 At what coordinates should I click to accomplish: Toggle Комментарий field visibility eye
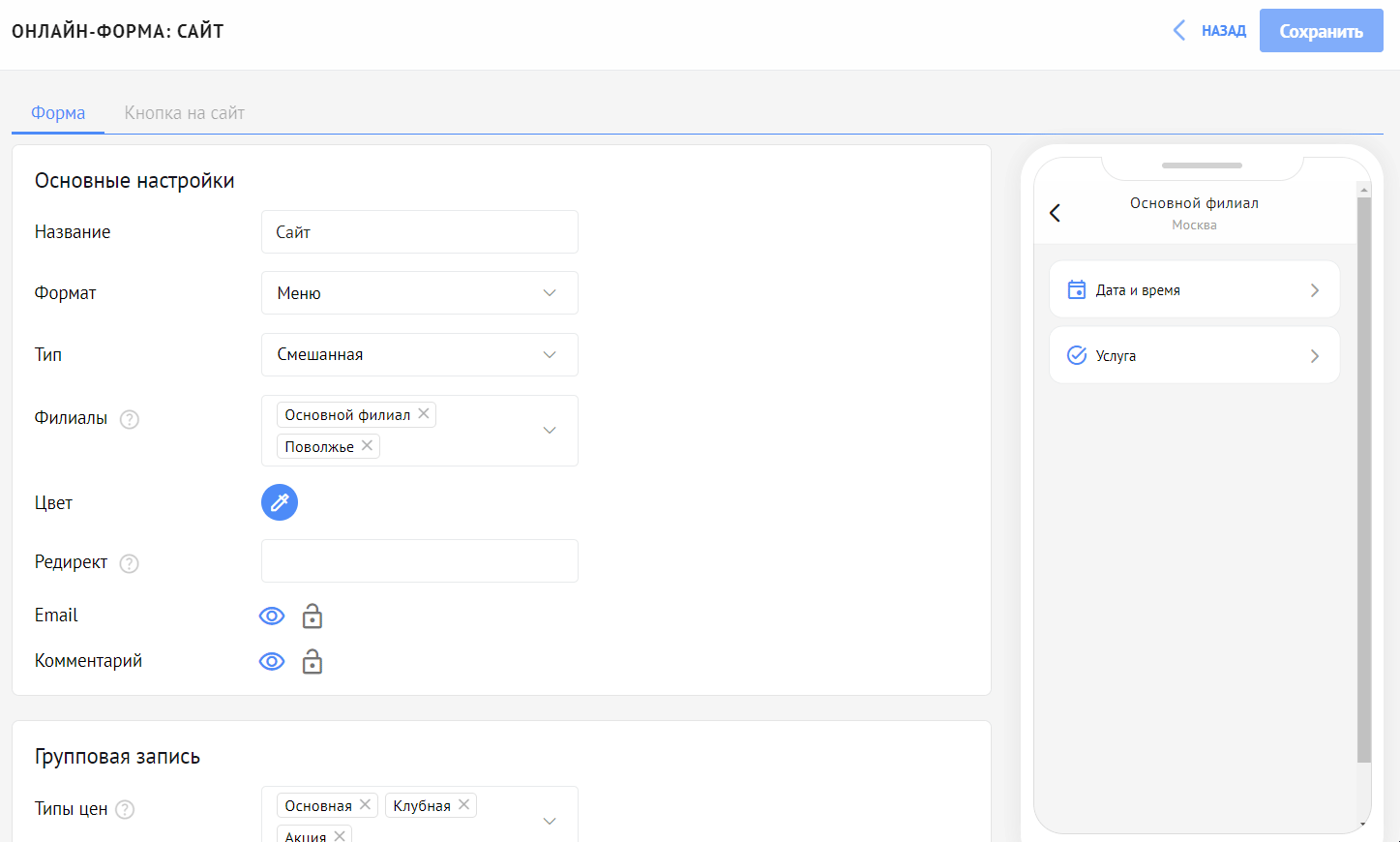[272, 662]
